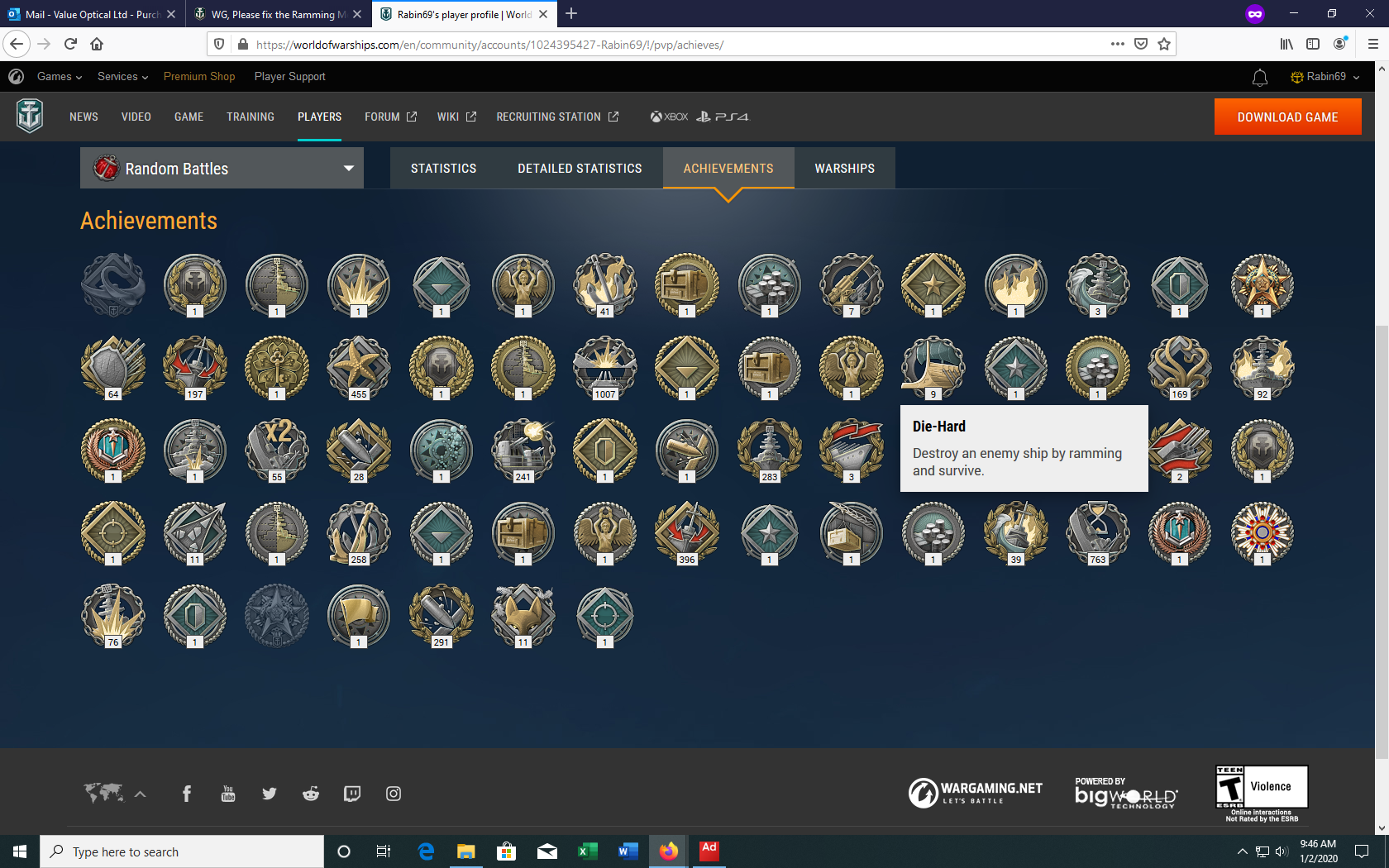The width and height of the screenshot is (1389, 868).
Task: Bookmark this page with star icon
Action: (x=1164, y=45)
